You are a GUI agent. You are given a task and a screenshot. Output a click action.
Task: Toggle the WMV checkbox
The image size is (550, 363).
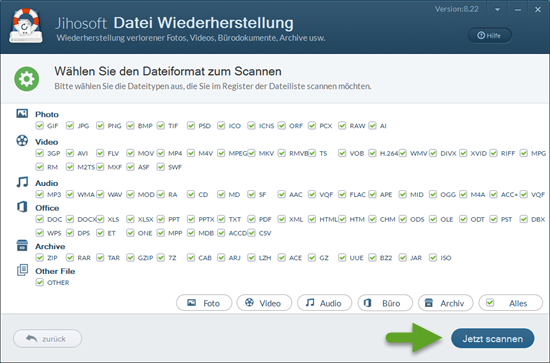point(403,153)
